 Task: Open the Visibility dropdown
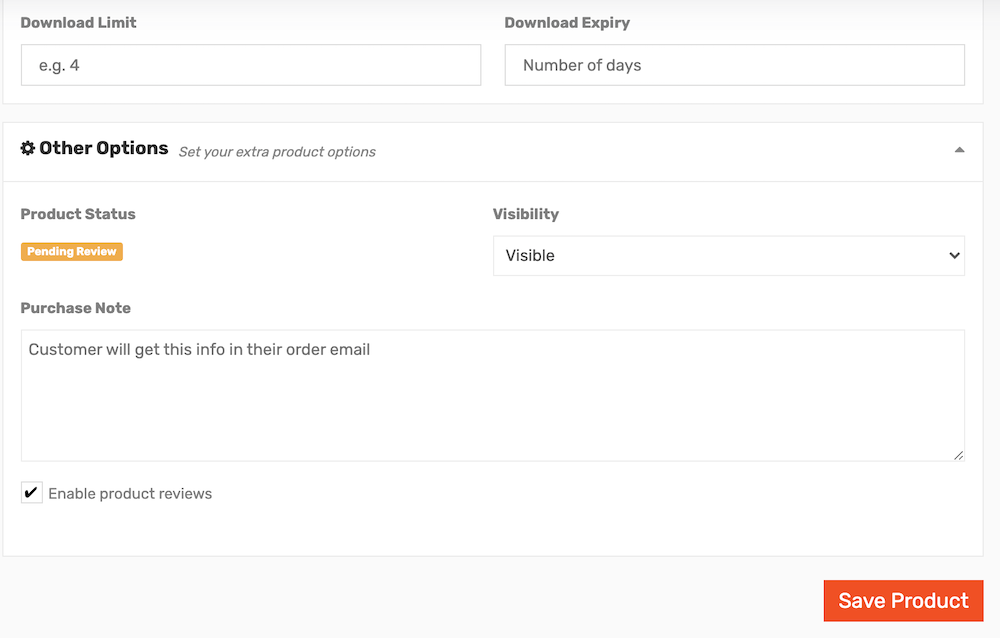coord(728,256)
